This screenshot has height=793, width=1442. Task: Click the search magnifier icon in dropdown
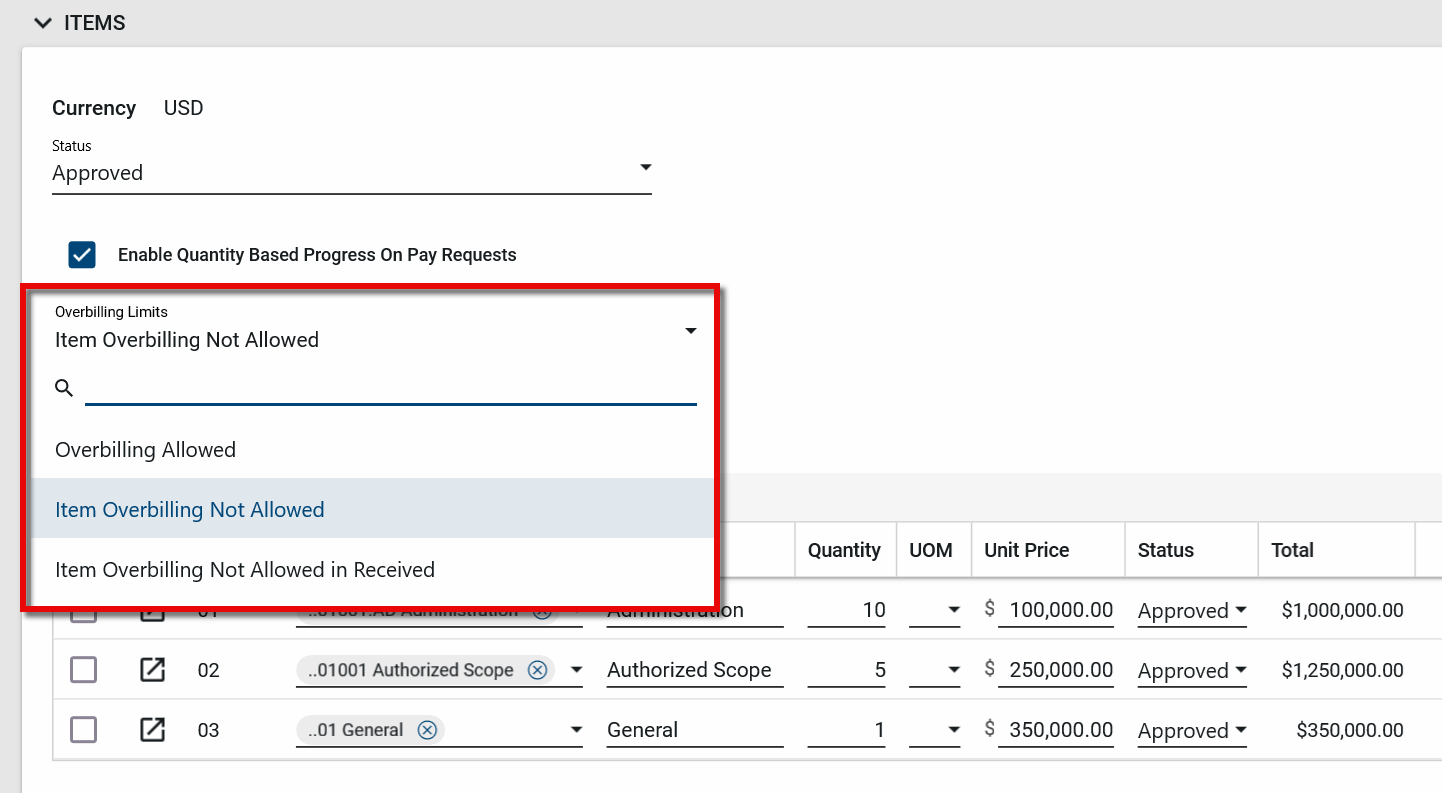point(64,388)
